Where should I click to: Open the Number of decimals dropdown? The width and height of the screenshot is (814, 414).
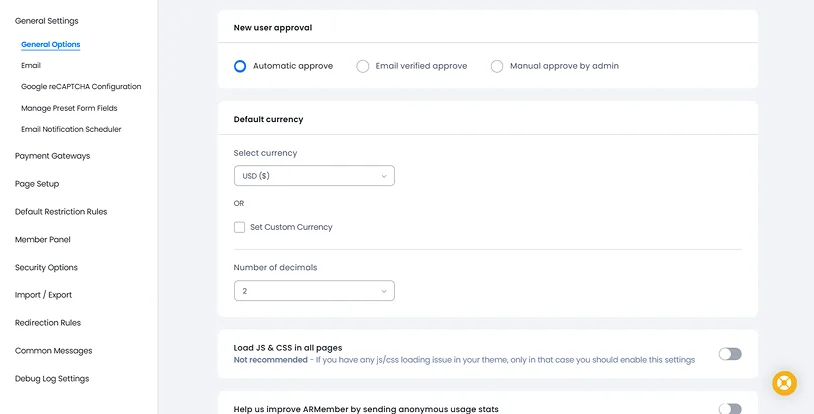314,291
